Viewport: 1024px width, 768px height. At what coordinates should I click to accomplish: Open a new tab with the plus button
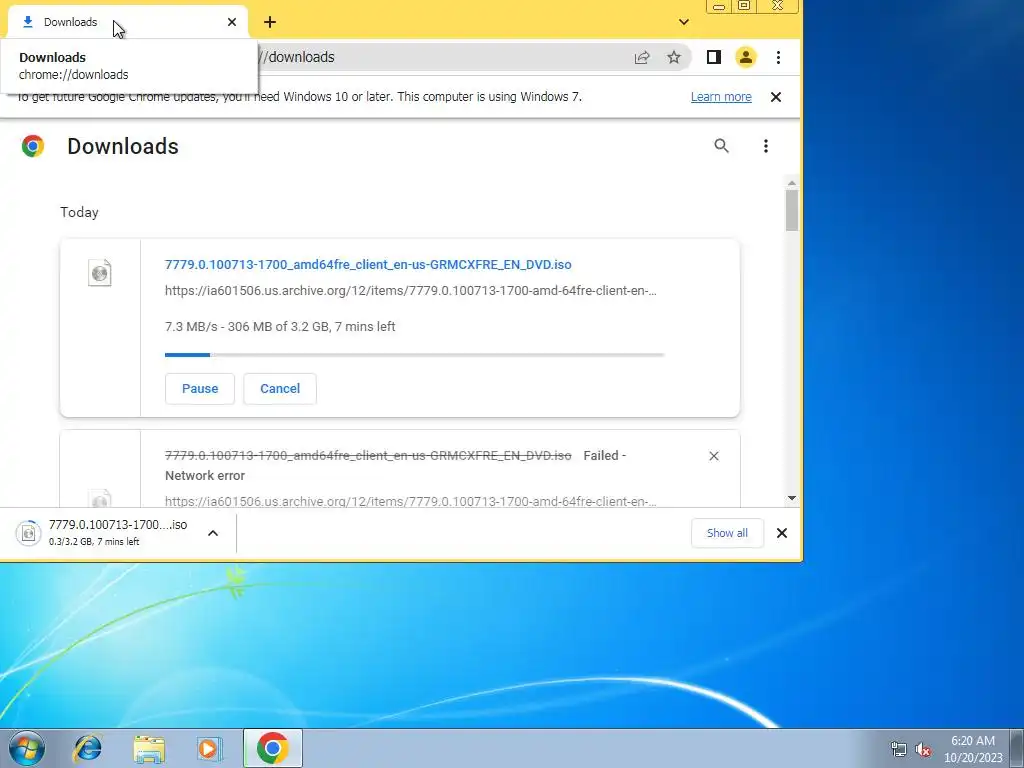[x=270, y=22]
